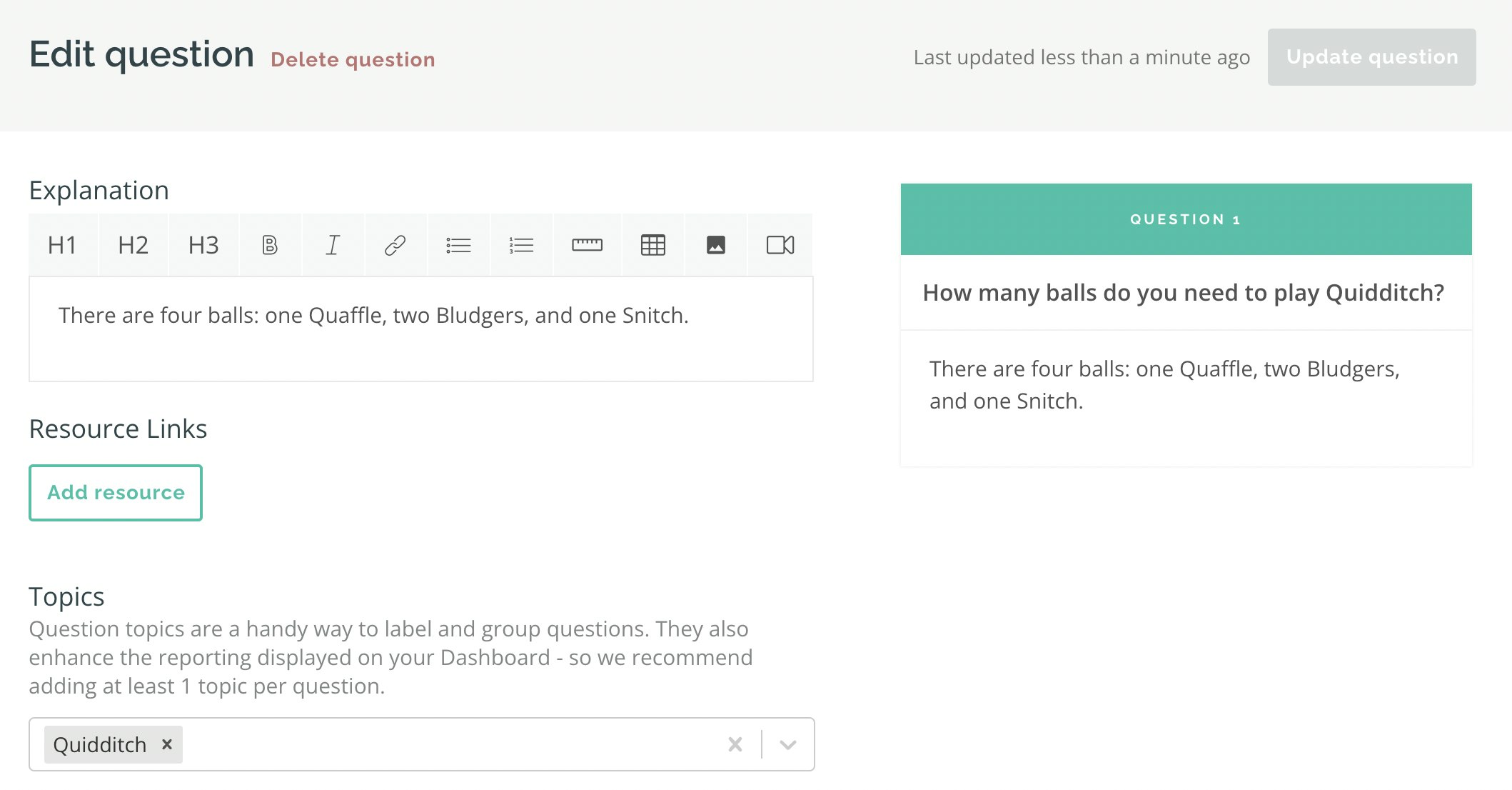Toggle bold text formatting
The height and width of the screenshot is (790, 1512).
point(270,245)
